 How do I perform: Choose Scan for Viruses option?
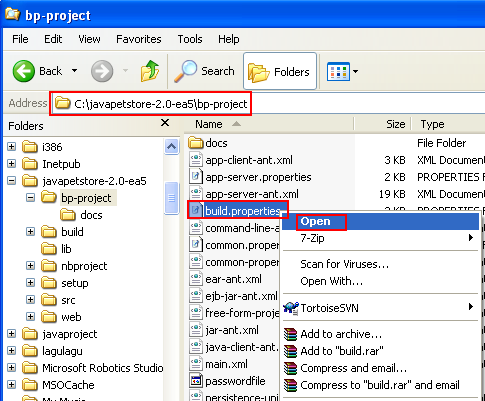381,264
